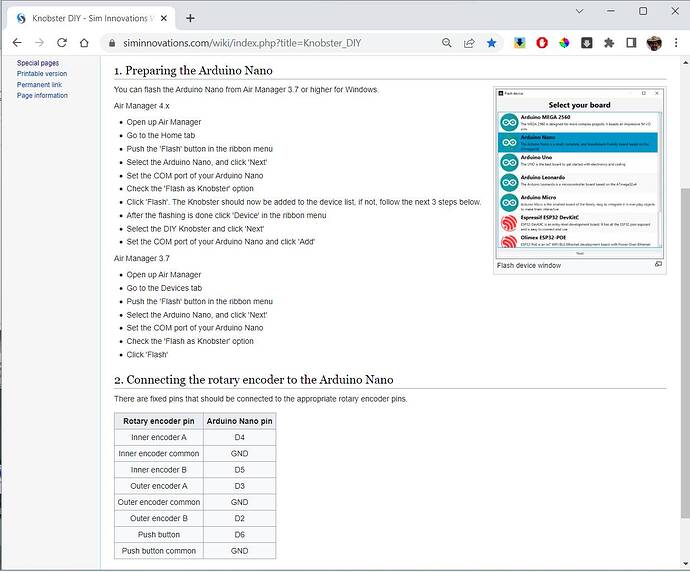690x572 pixels.
Task: Click the 'Air Manager 4.x' text
Action: tap(142, 106)
